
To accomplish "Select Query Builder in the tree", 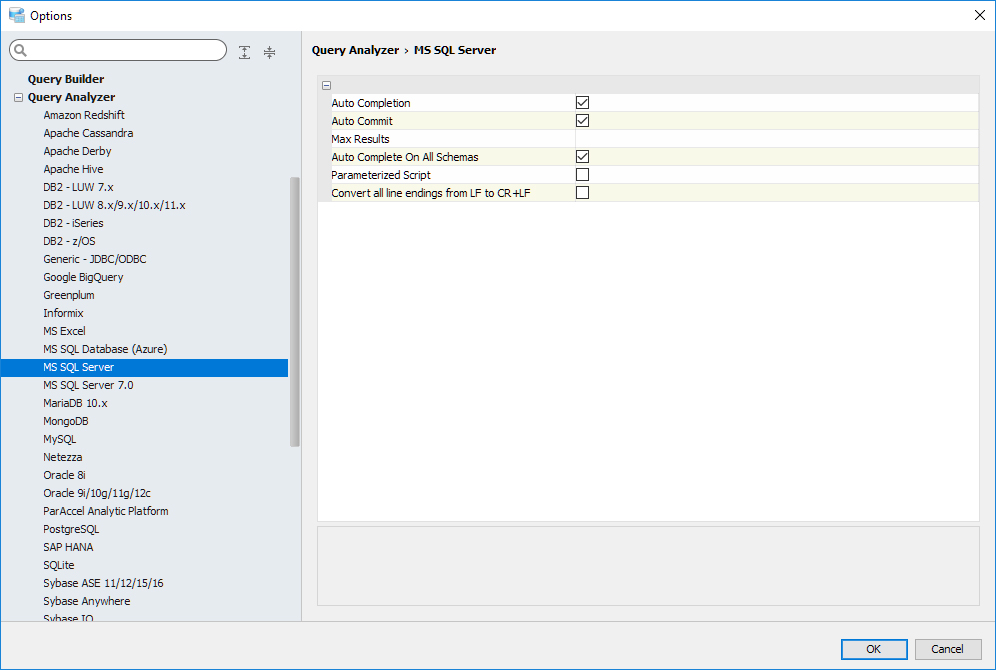I will (66, 79).
